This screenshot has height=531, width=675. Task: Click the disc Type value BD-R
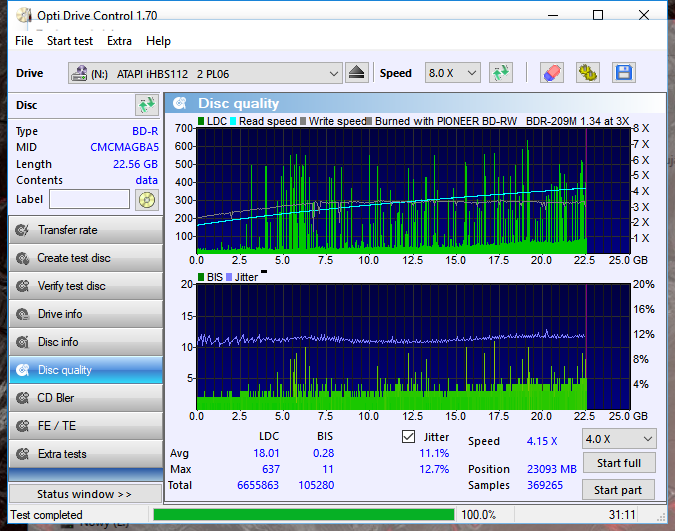145,131
